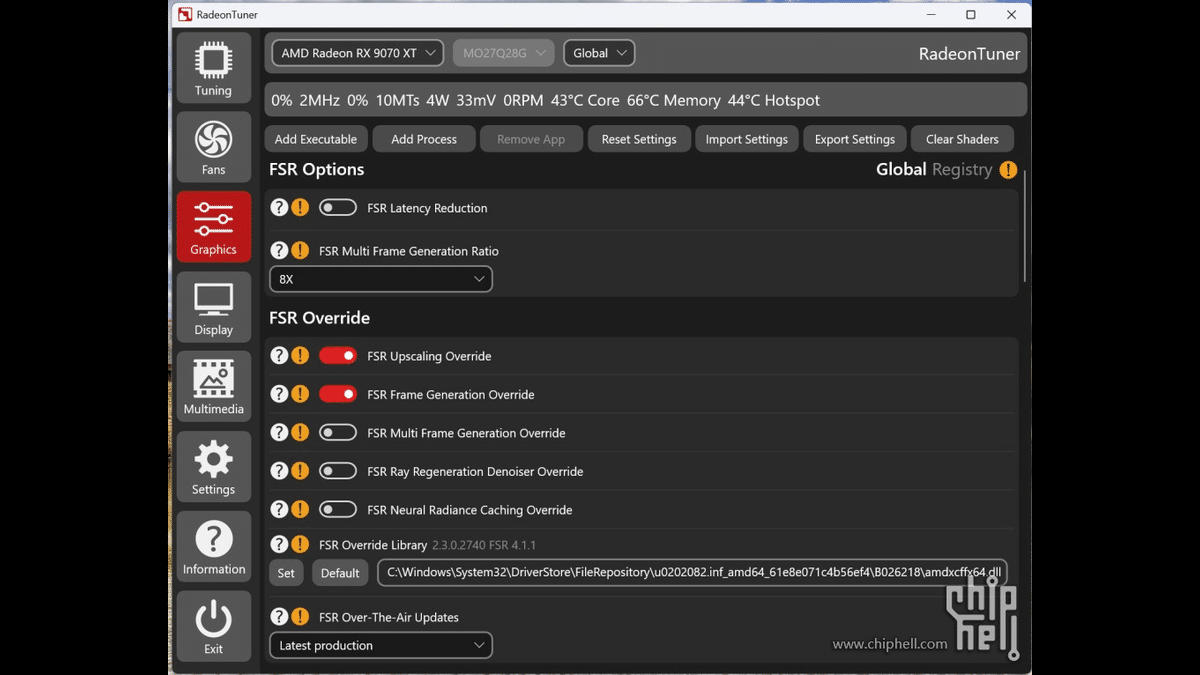The image size is (1200, 675).
Task: Click the RadeonTuner header label
Action: tap(969, 54)
